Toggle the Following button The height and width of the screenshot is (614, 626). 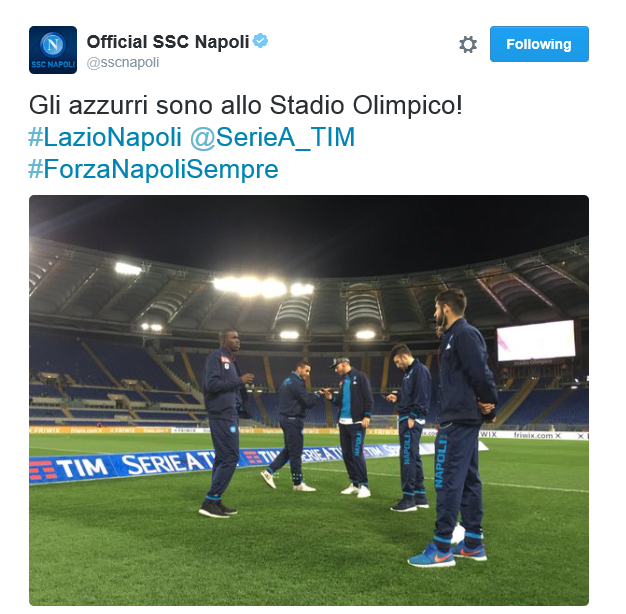[539, 44]
